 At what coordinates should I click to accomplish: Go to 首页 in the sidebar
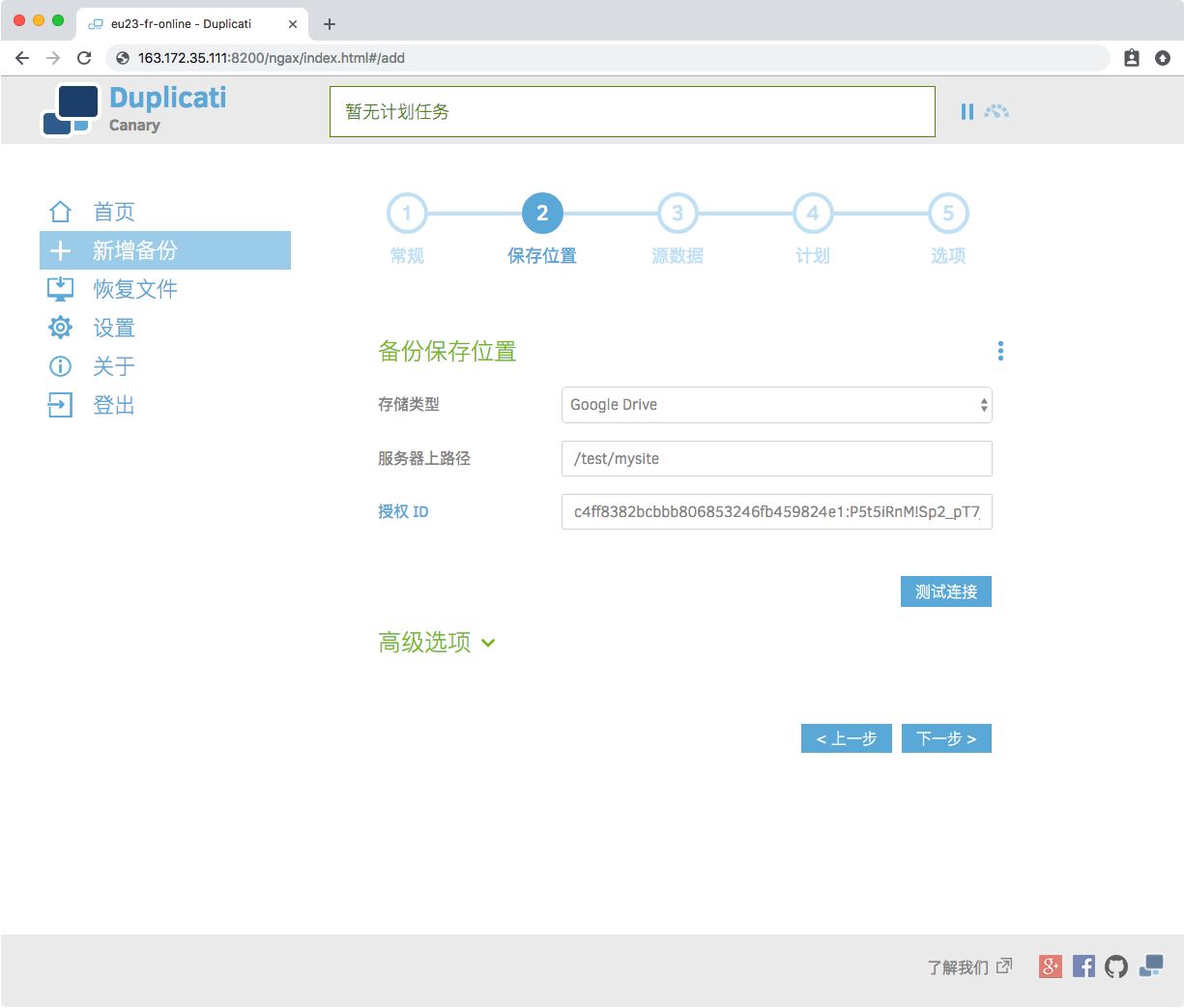click(113, 212)
